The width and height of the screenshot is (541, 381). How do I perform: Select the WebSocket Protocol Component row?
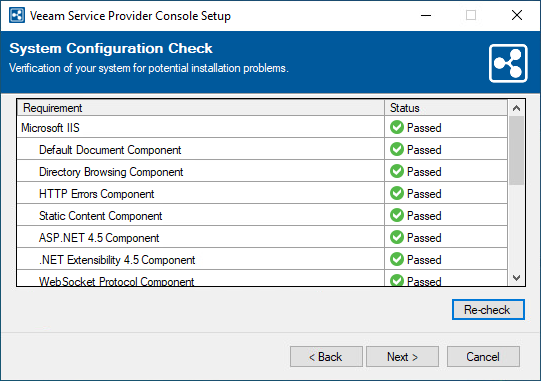[262, 279]
